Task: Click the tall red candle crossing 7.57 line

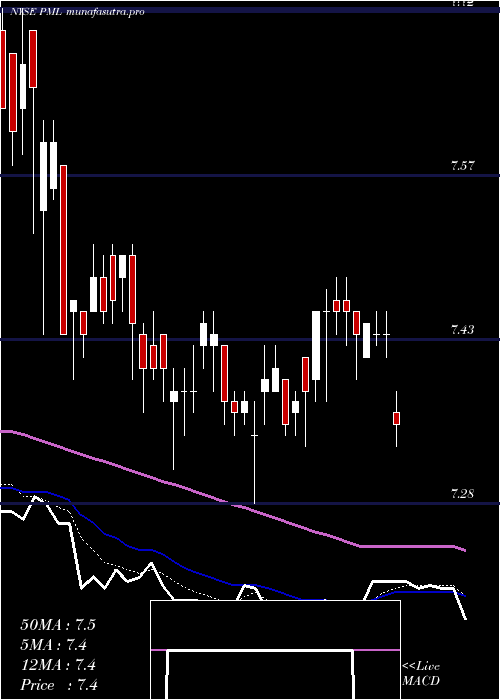Action: [x=63, y=250]
